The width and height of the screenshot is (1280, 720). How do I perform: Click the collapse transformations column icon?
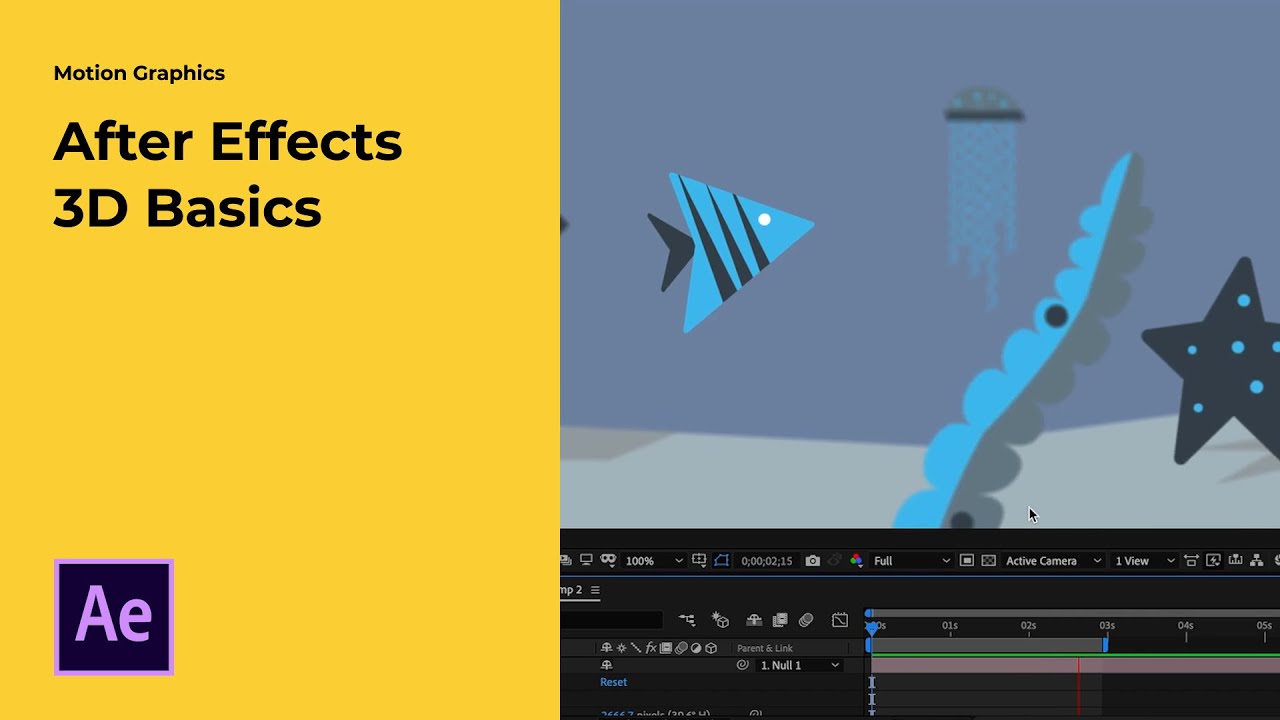click(621, 648)
